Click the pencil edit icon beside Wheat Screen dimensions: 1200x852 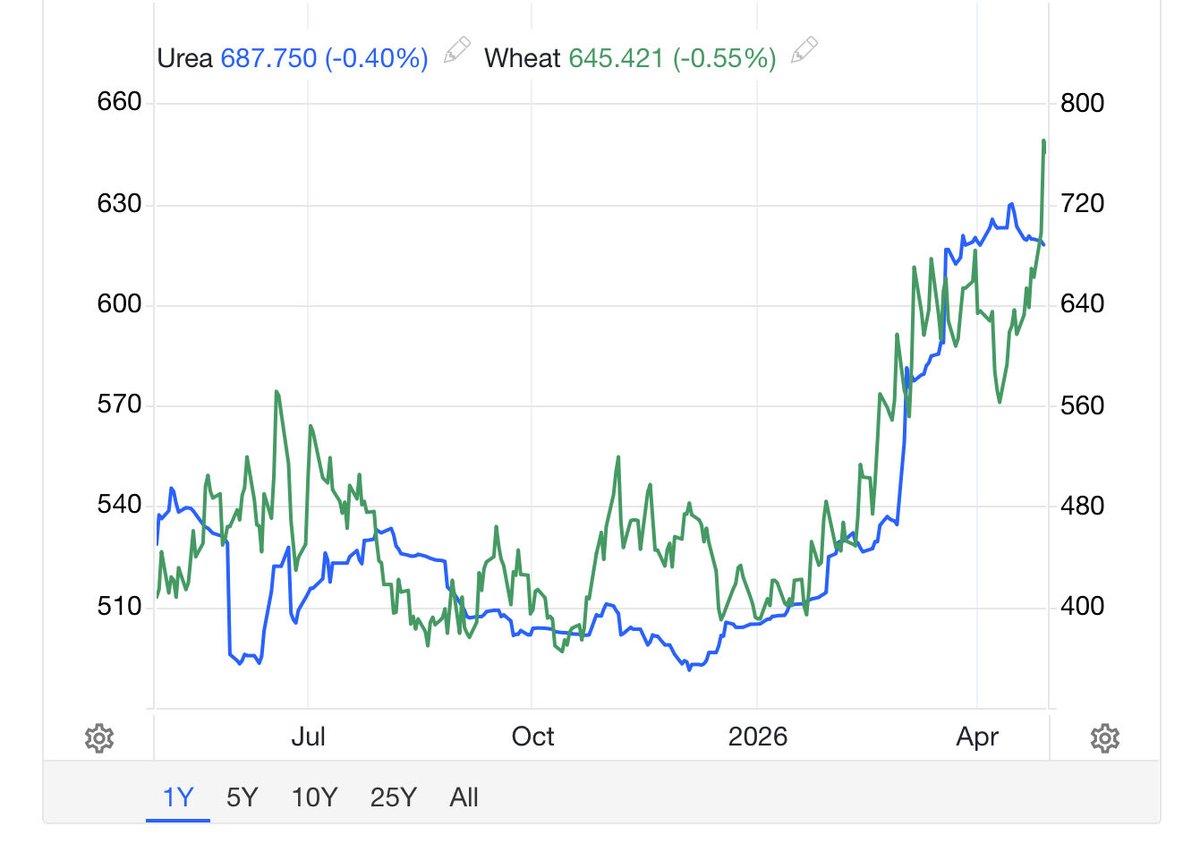(804, 50)
